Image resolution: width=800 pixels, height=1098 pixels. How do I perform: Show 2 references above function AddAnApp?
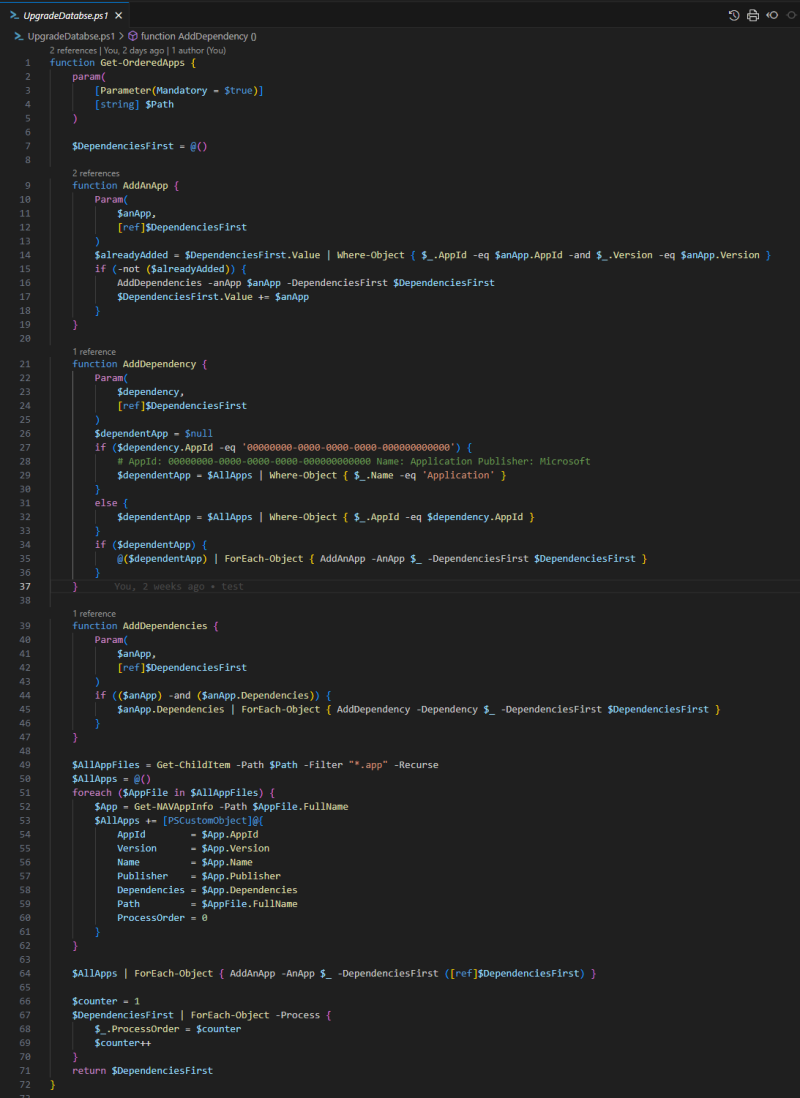point(96,173)
